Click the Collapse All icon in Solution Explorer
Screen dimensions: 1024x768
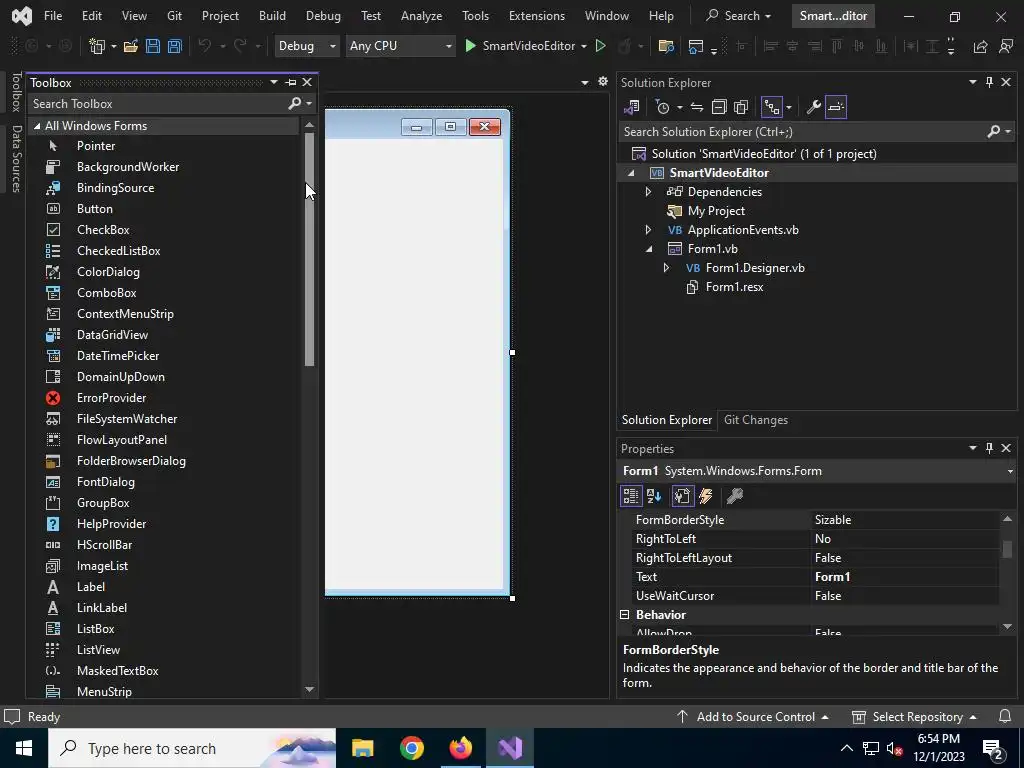[719, 107]
